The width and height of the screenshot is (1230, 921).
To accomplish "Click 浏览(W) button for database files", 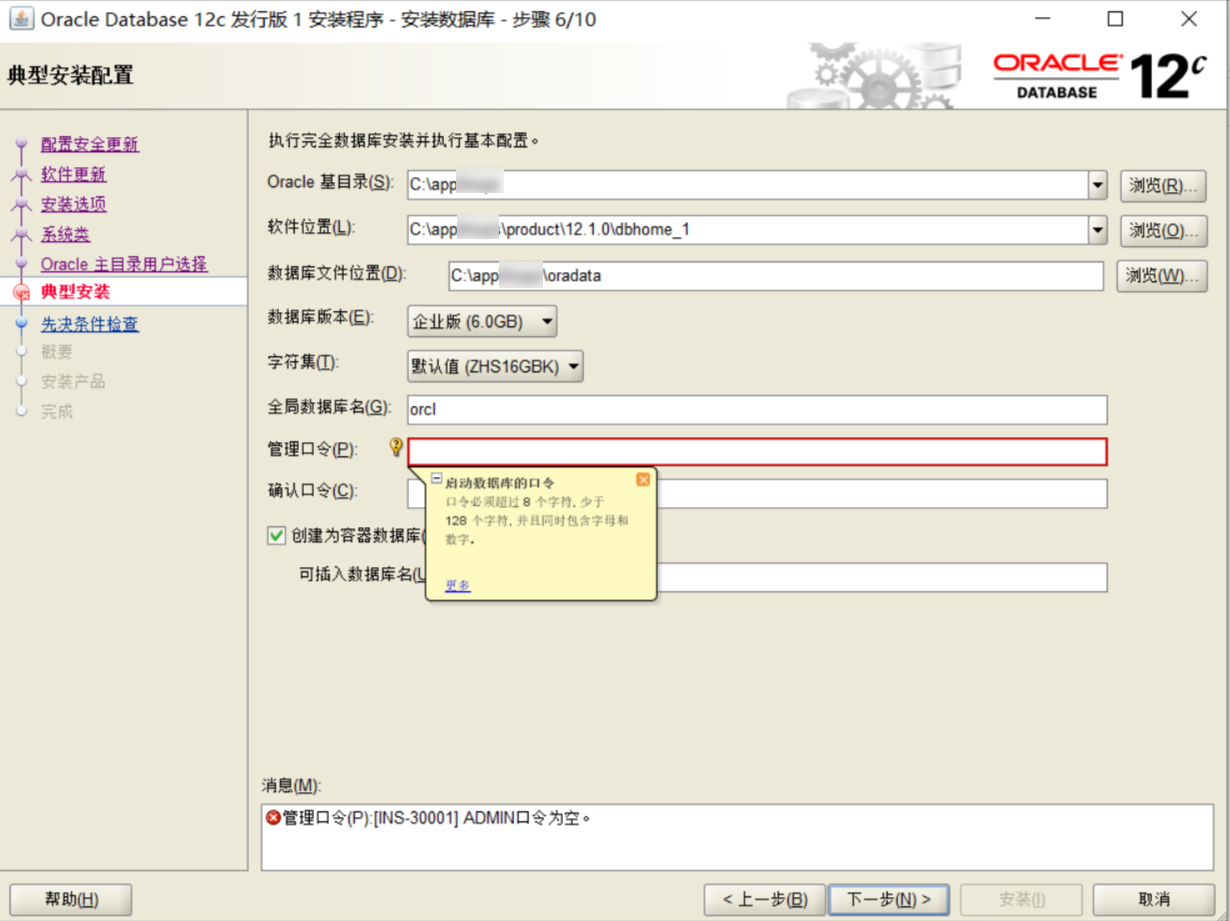I will pyautogui.click(x=1161, y=275).
